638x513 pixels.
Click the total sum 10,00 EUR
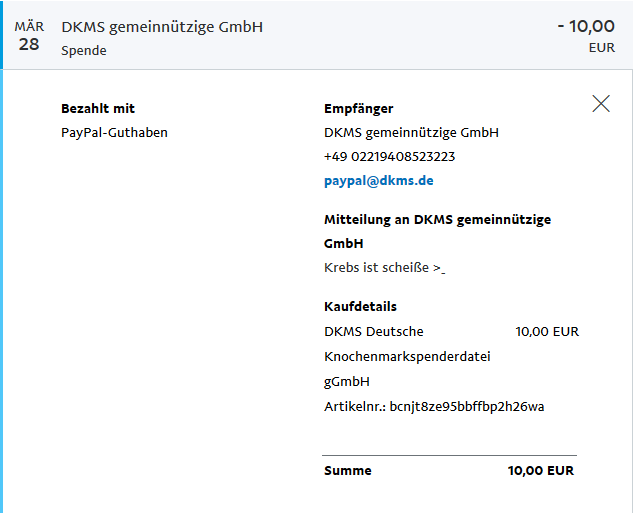click(541, 471)
